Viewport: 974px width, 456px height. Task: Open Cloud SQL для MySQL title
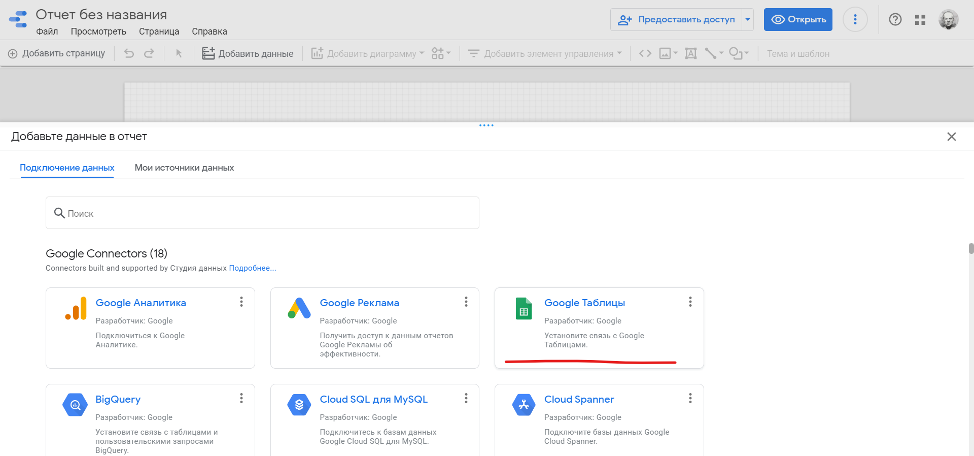point(374,399)
